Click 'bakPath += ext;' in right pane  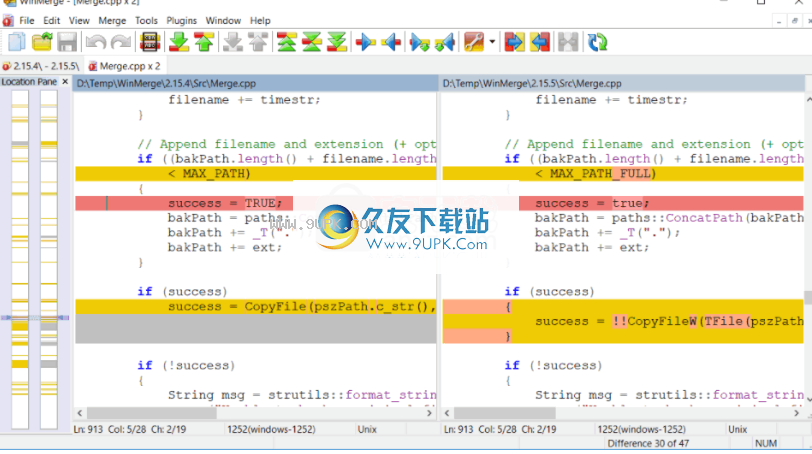(x=592, y=248)
